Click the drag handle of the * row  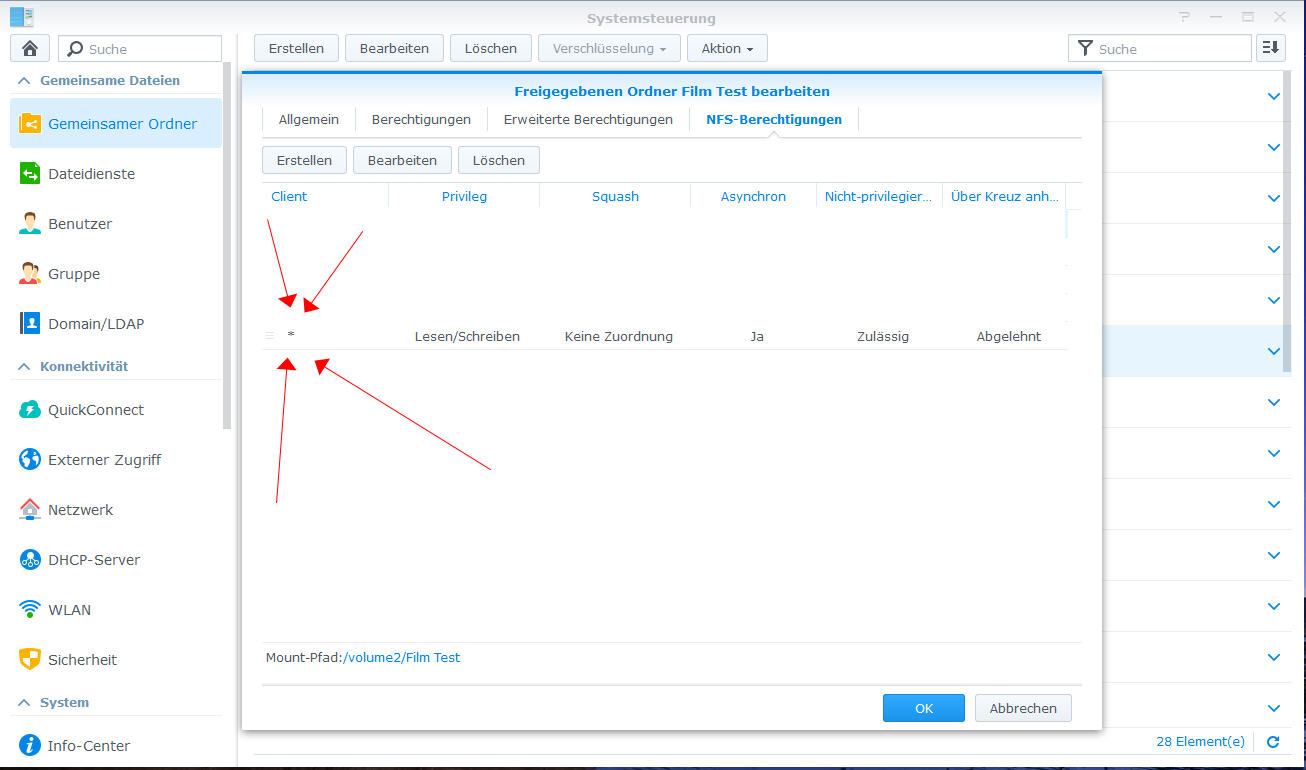click(x=269, y=336)
